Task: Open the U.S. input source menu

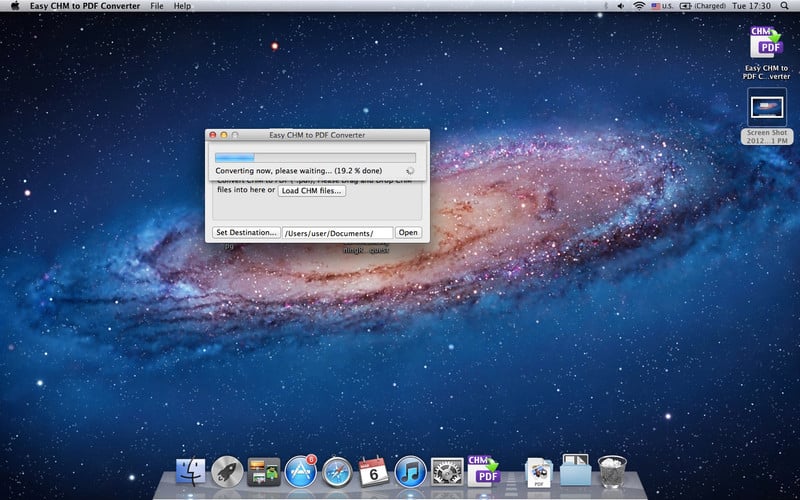Action: [x=662, y=6]
